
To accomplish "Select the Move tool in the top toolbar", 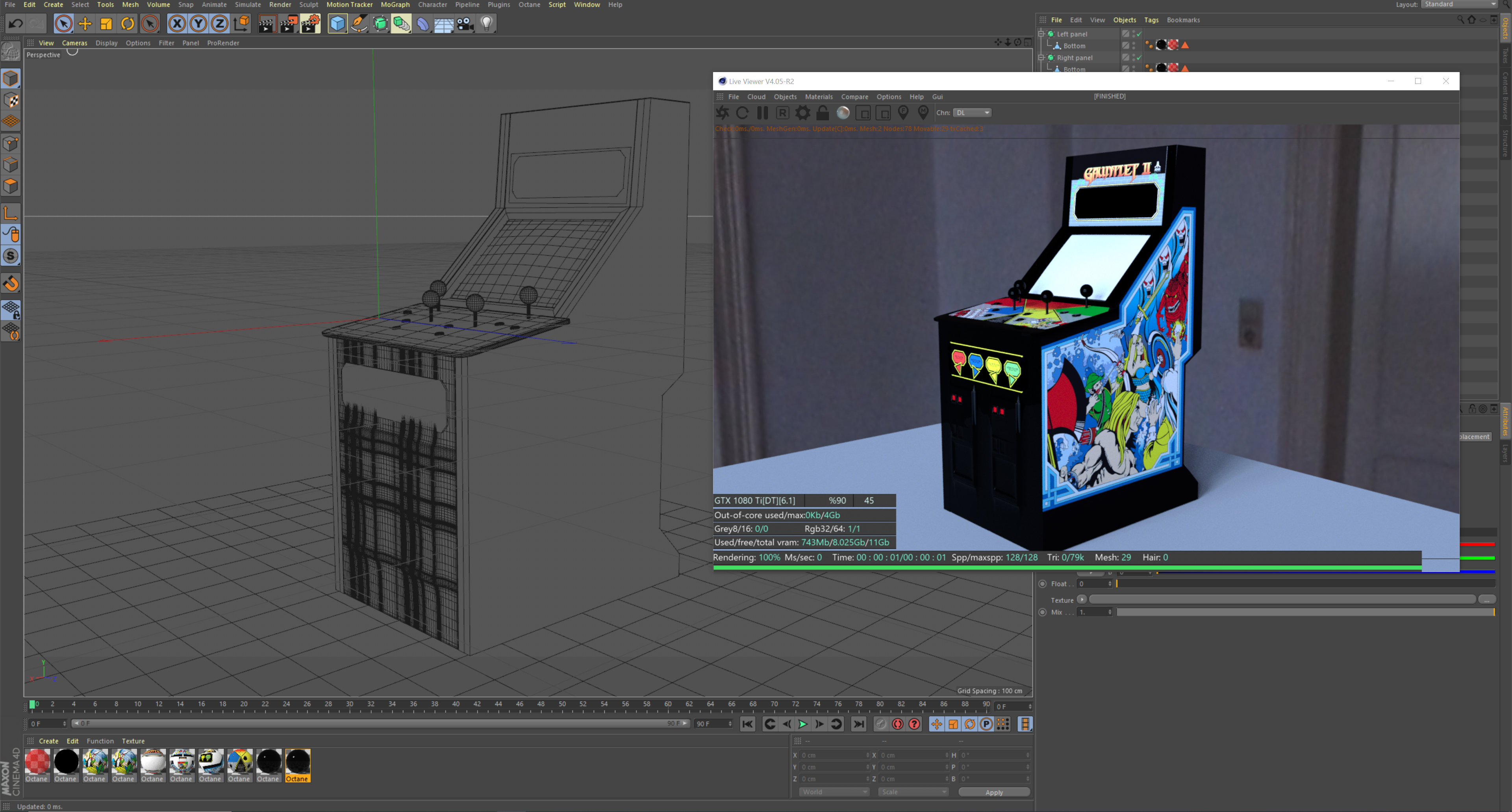I will coord(85,24).
